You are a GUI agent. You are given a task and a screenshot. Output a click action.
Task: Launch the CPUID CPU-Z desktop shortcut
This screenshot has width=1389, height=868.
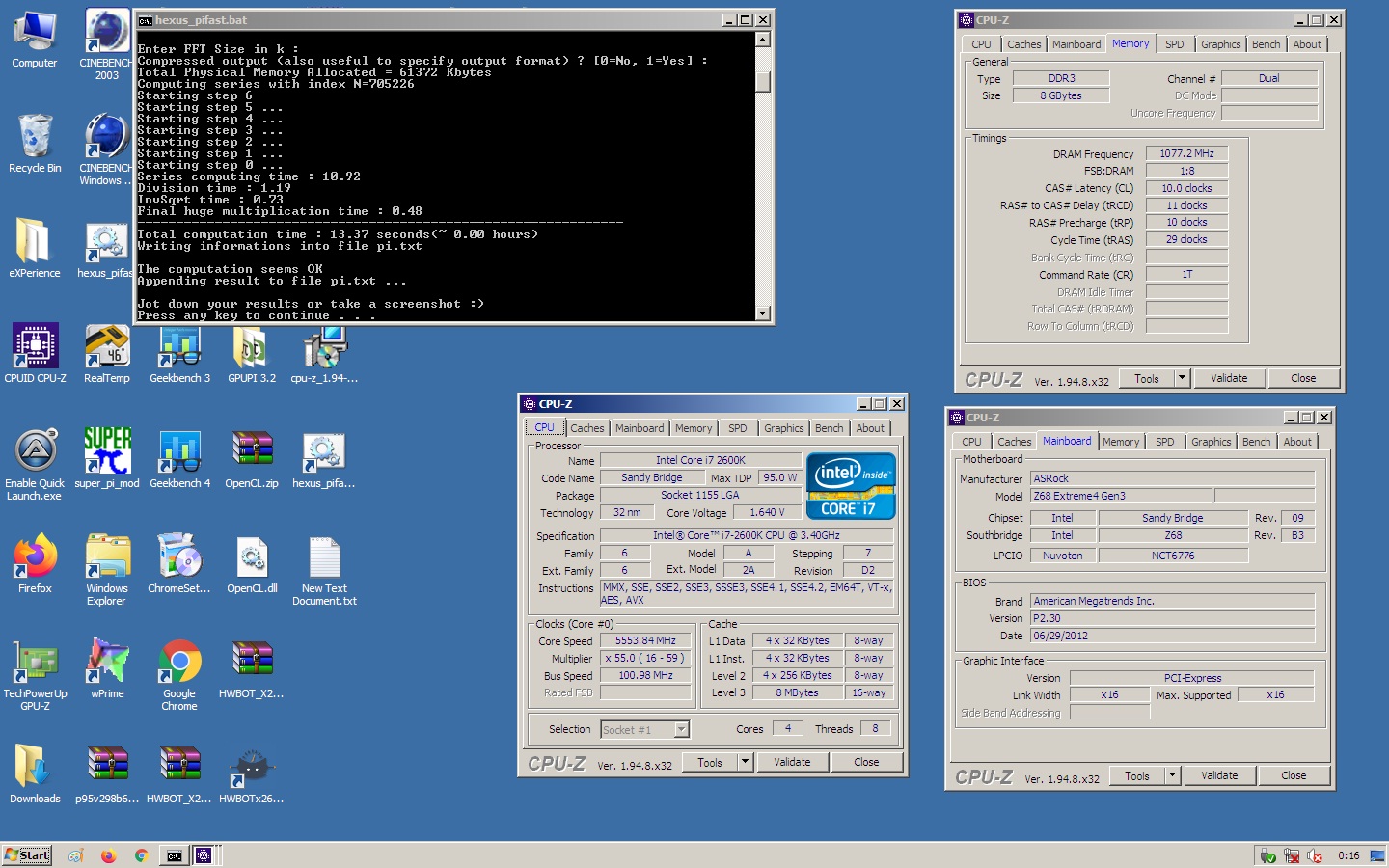35,355
